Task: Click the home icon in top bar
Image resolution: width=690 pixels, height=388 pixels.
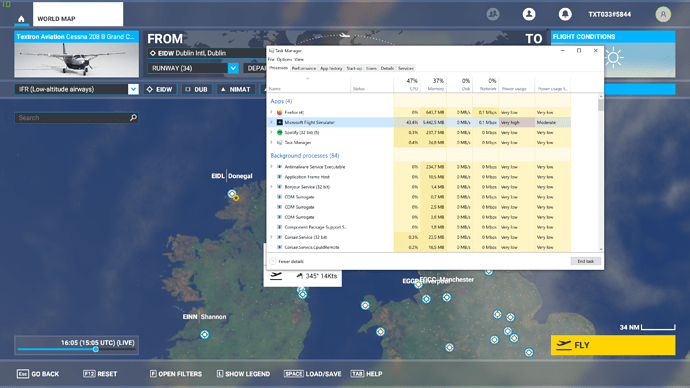Action: click(x=21, y=19)
